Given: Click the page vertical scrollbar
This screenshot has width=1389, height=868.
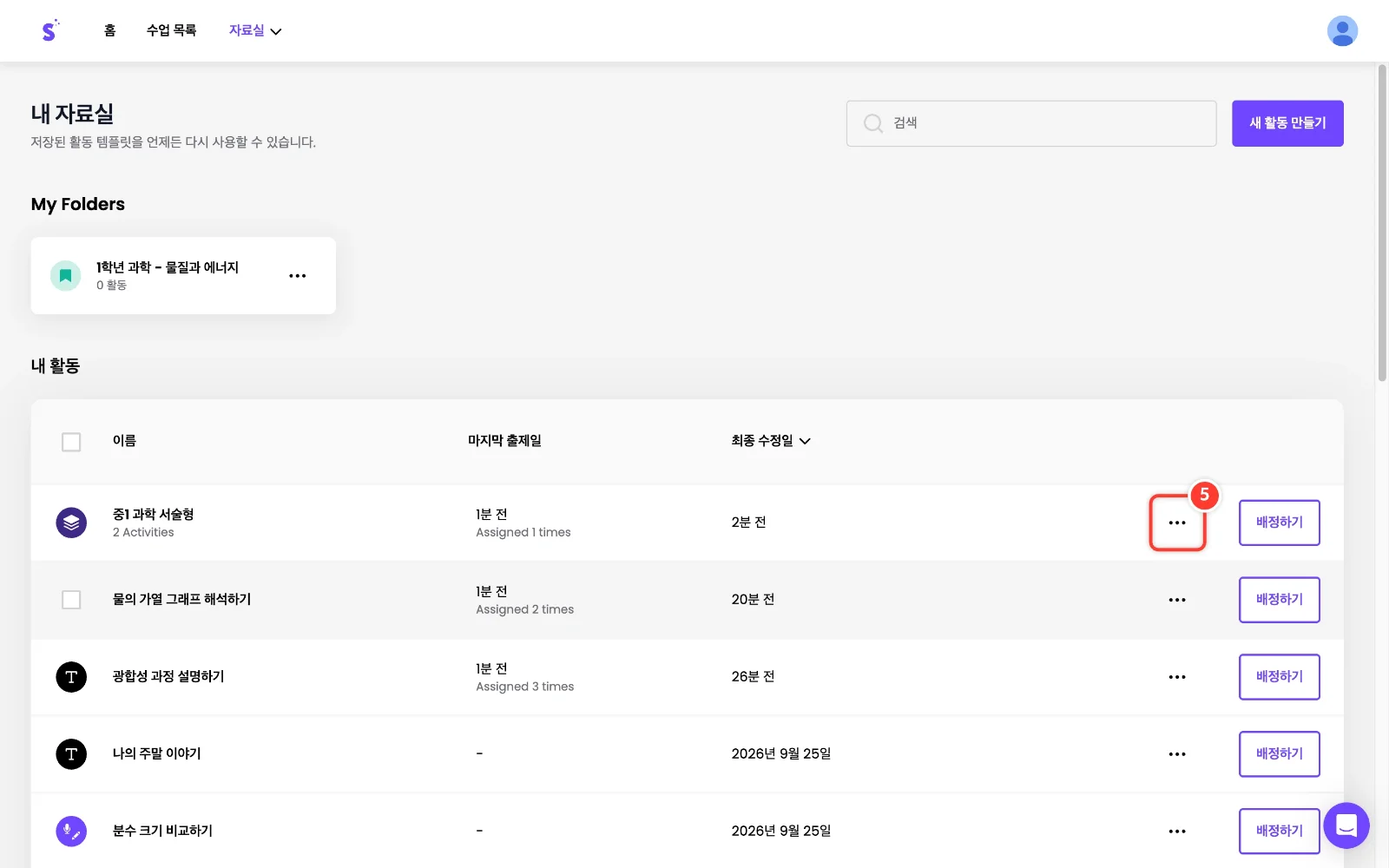Looking at the screenshot, I should tap(1382, 222).
